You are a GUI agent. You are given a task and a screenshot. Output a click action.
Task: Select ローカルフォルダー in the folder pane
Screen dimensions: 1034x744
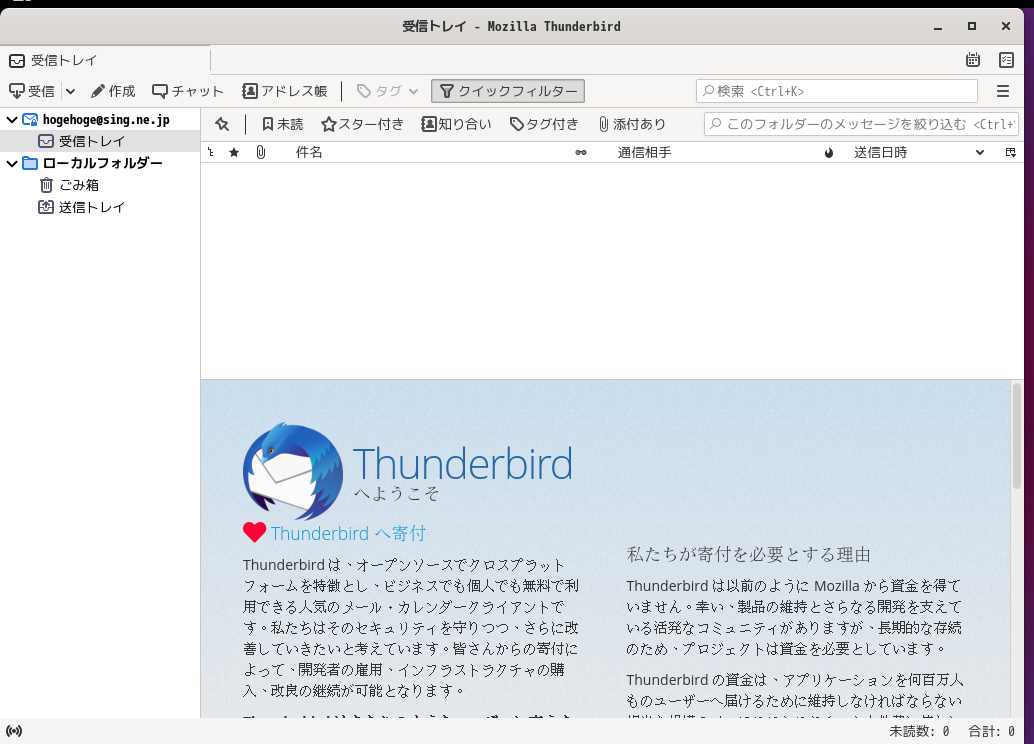click(x=102, y=163)
